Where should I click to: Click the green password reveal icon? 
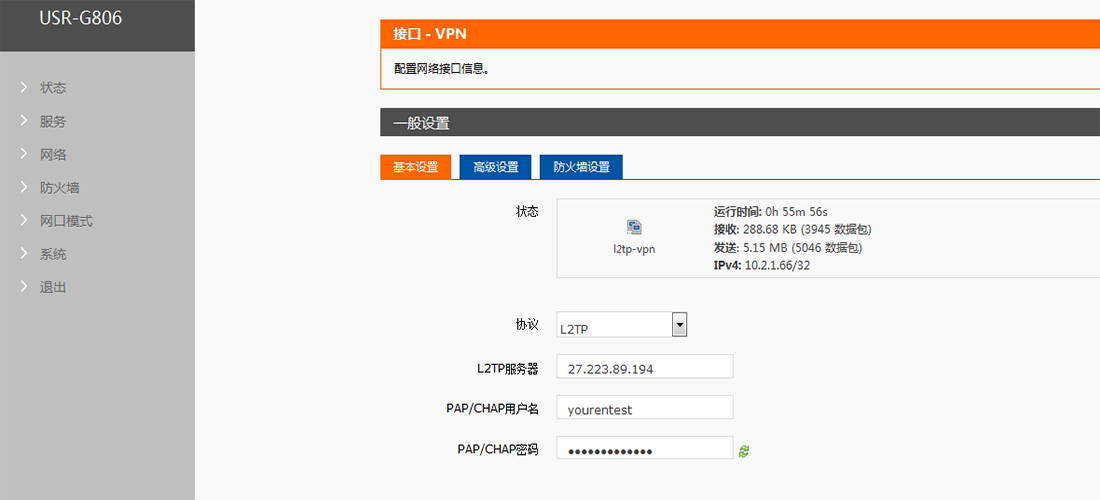(743, 451)
